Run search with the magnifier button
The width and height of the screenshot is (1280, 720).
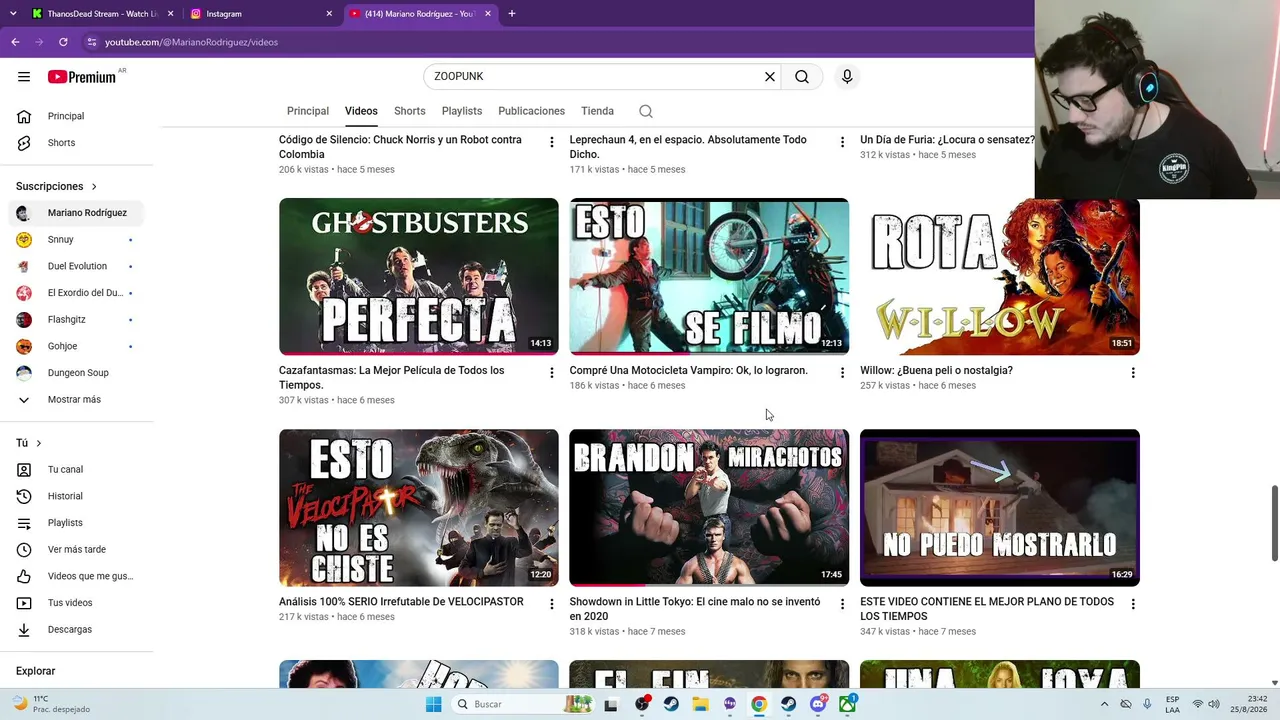coord(802,77)
